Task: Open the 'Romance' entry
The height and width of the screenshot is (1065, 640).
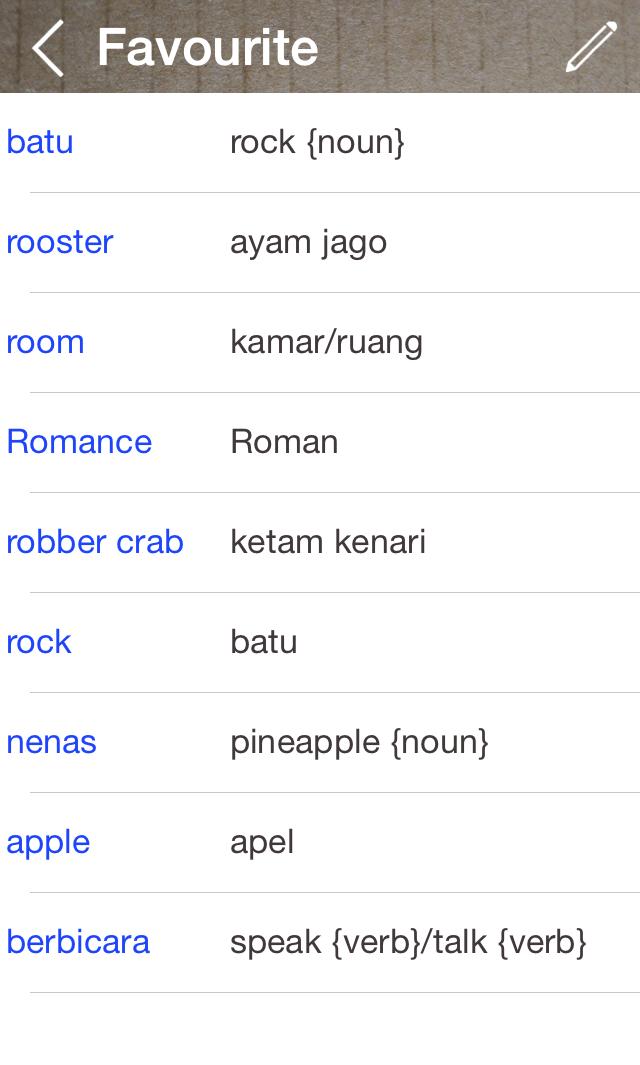Action: pyautogui.click(x=79, y=442)
